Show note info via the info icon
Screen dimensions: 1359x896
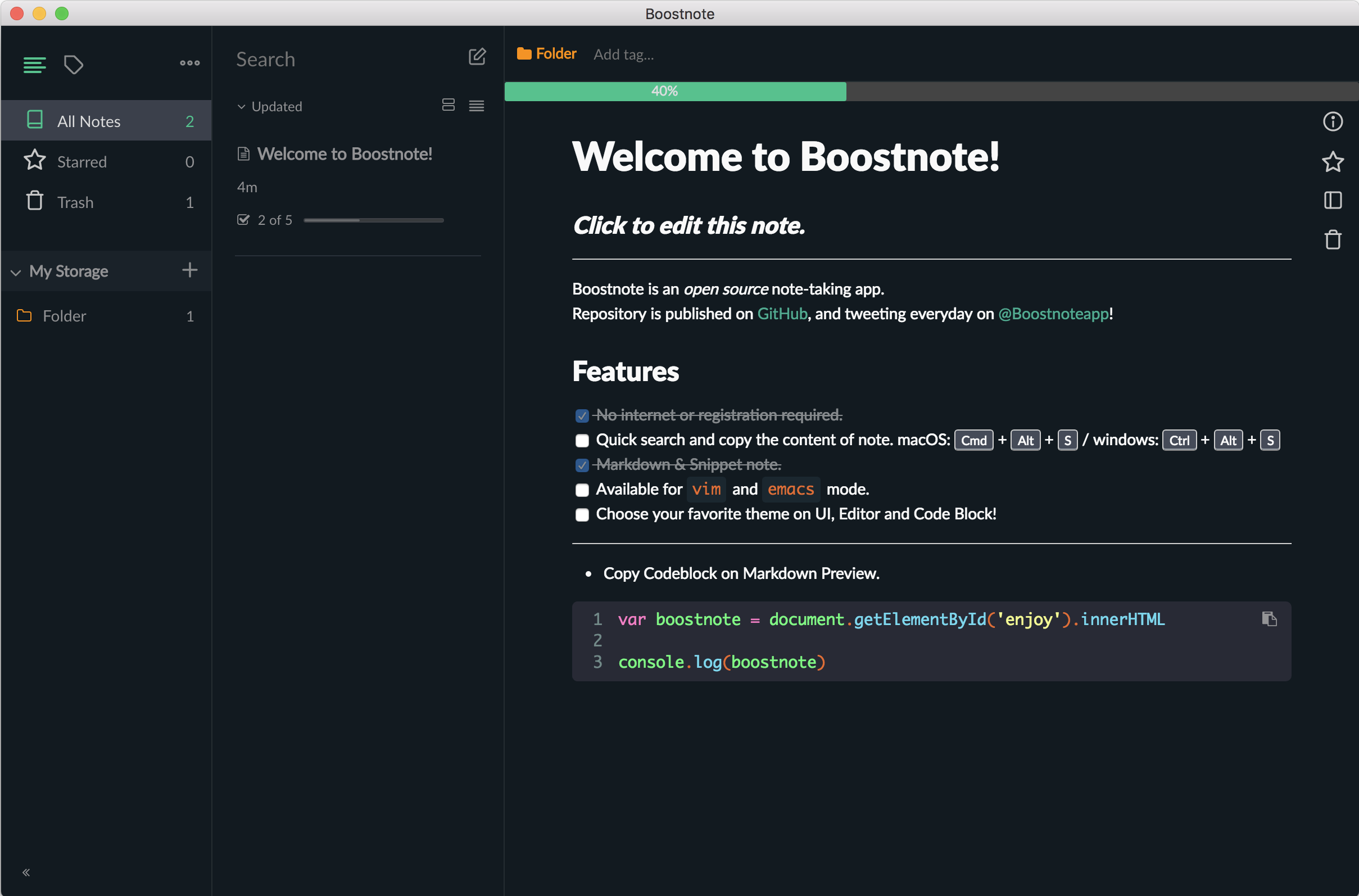1333,121
